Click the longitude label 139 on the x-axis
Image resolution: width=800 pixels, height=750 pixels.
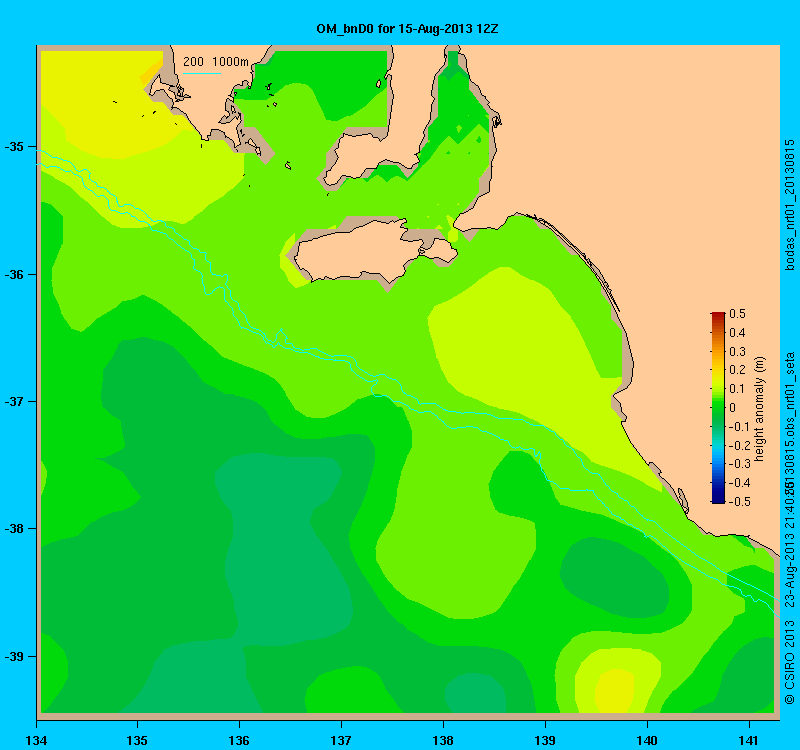(x=545, y=740)
